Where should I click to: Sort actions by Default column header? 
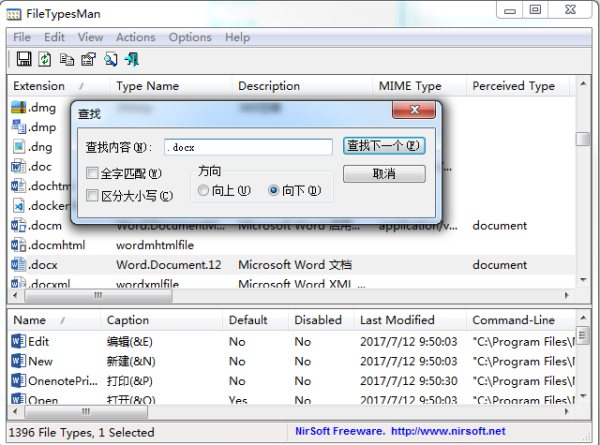[255, 320]
